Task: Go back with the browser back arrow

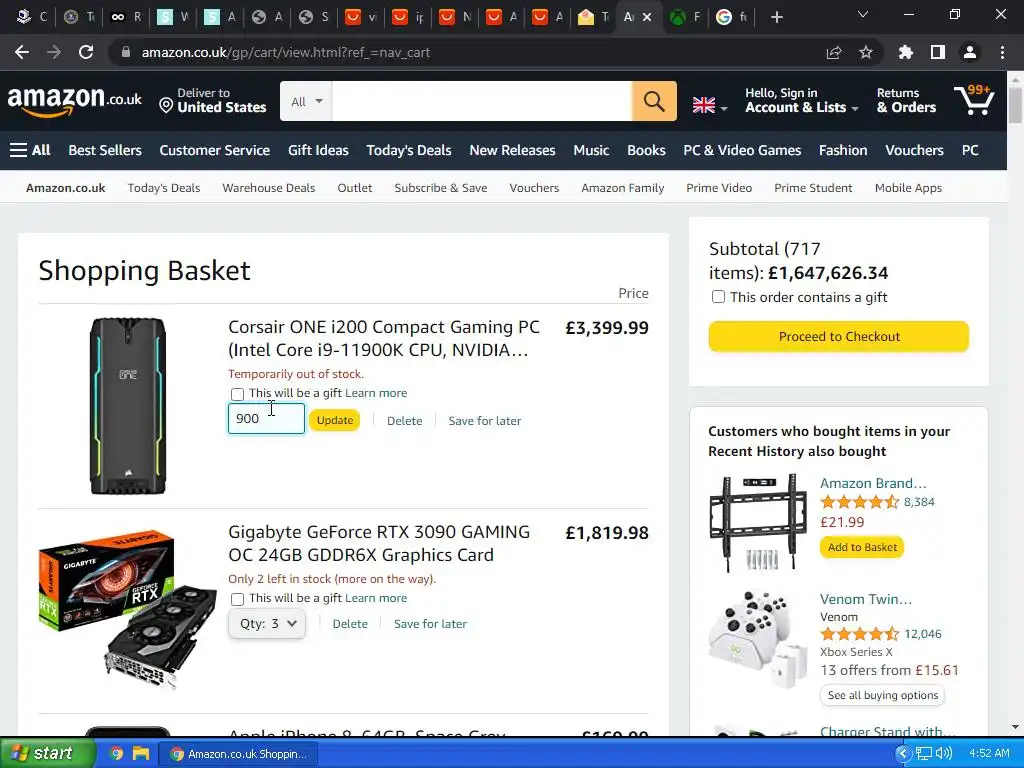Action: 22,52
